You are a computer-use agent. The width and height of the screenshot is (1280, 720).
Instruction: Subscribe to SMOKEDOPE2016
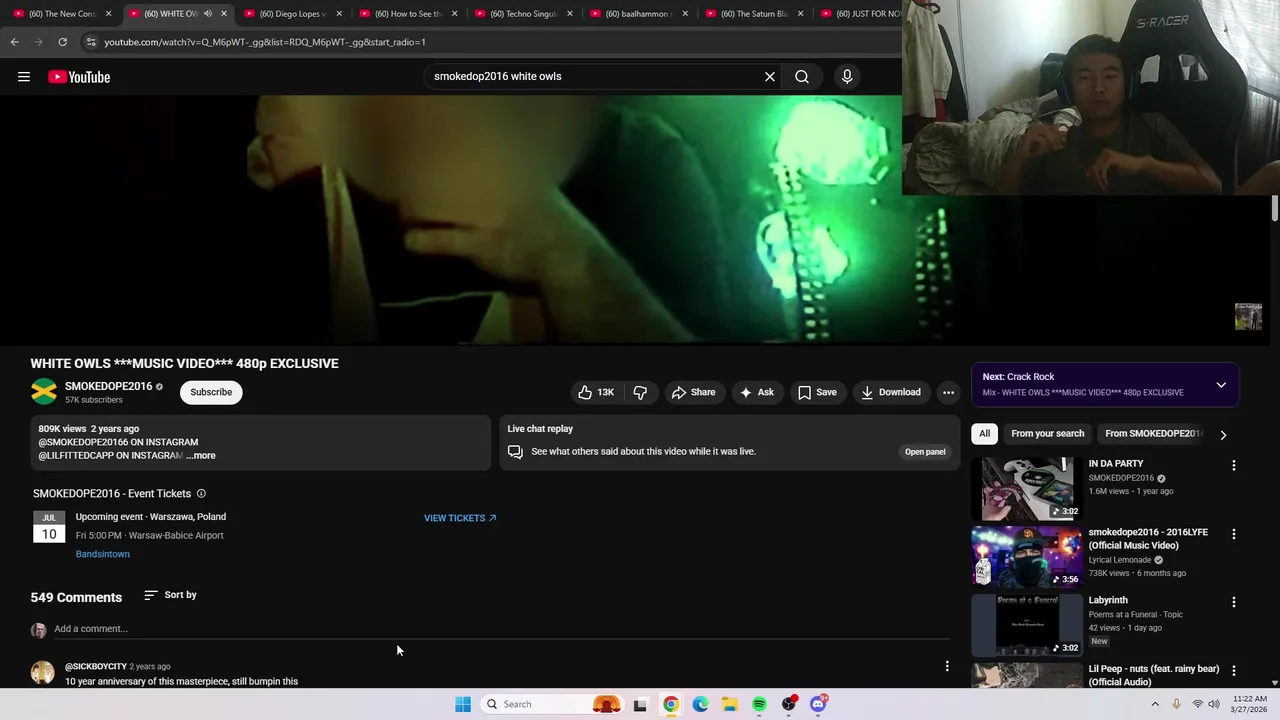coord(211,392)
